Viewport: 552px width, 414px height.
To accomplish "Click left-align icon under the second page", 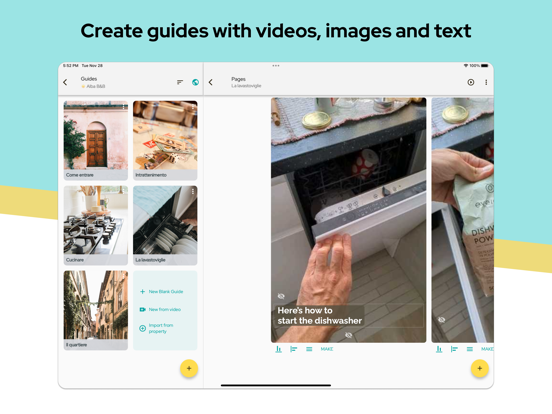I will [454, 349].
